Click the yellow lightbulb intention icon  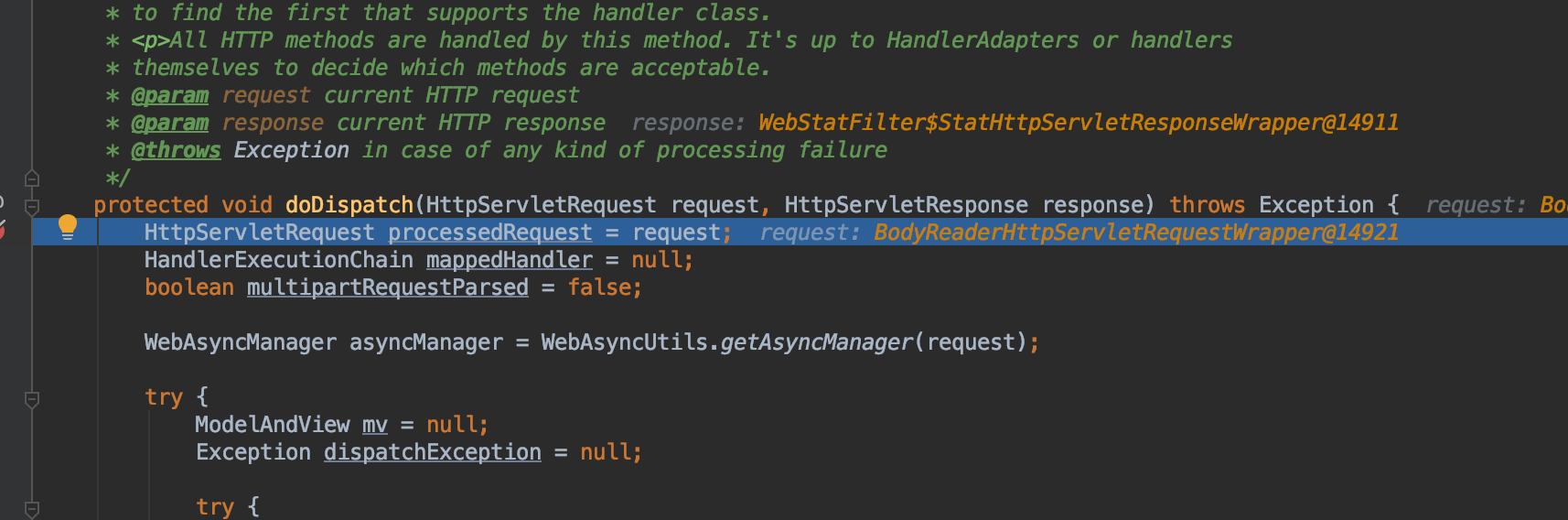[68, 227]
